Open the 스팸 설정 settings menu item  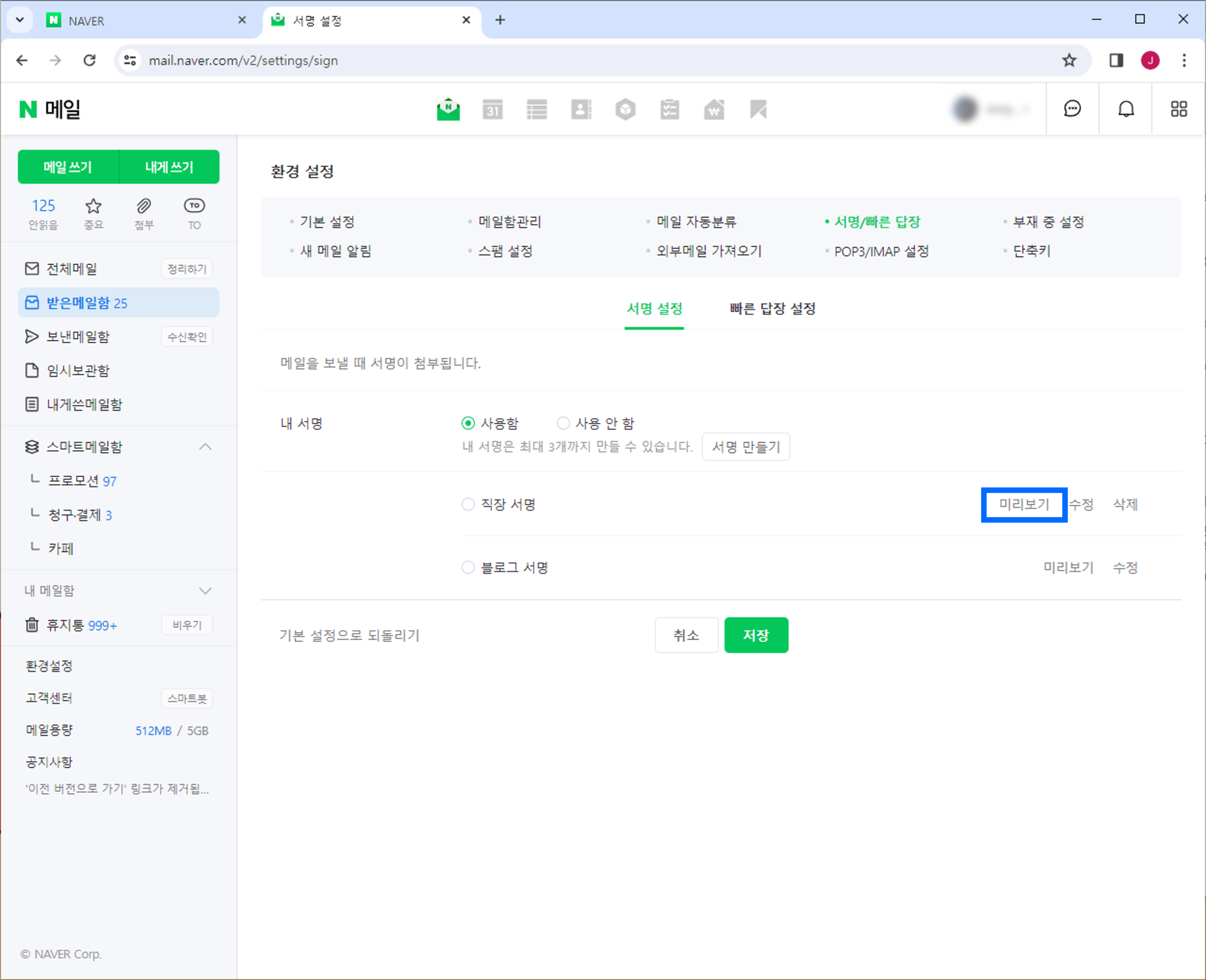point(505,251)
